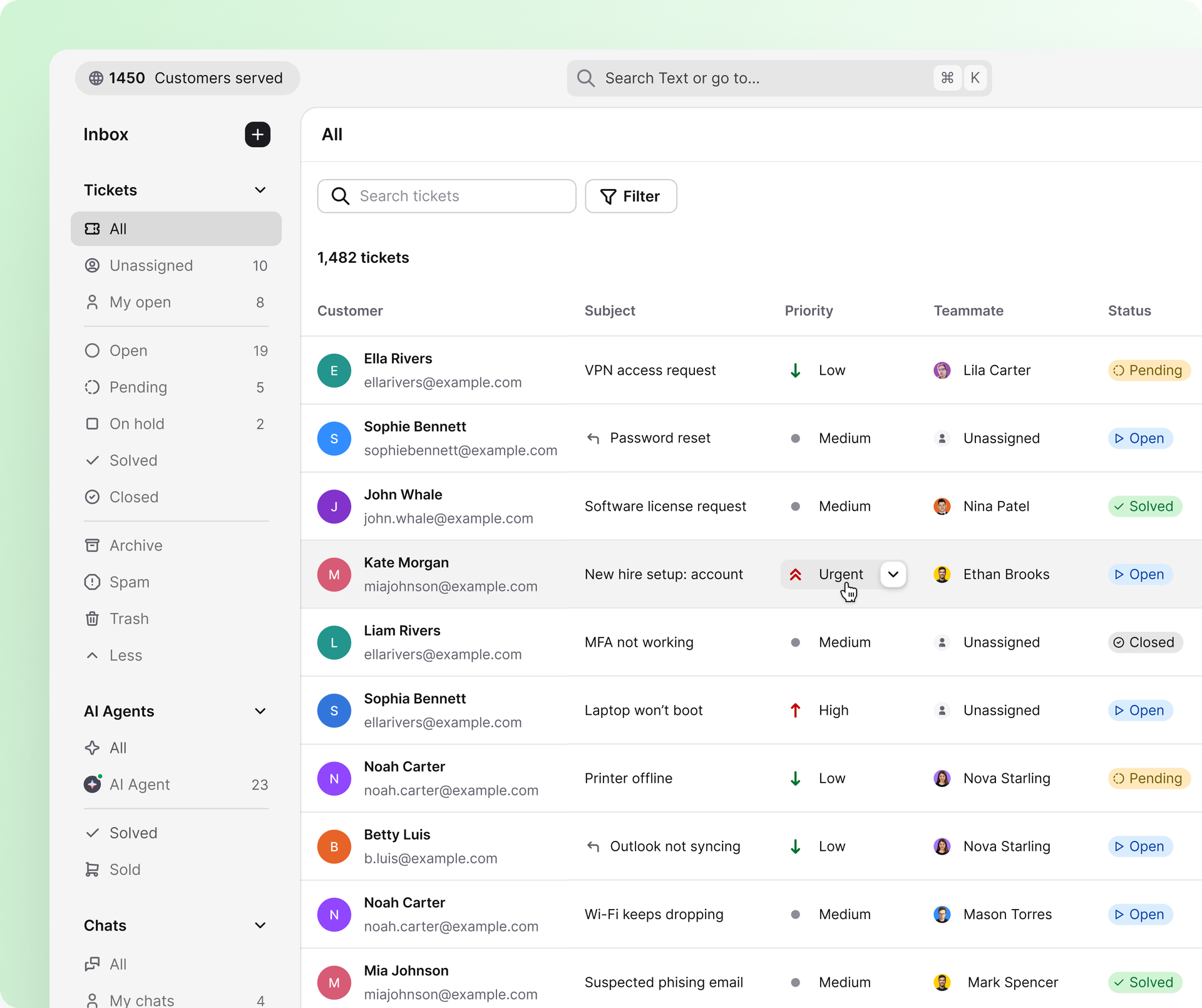Screen dimensions: 1202x1008
Task: Click the K shortcut key badge
Action: click(975, 78)
